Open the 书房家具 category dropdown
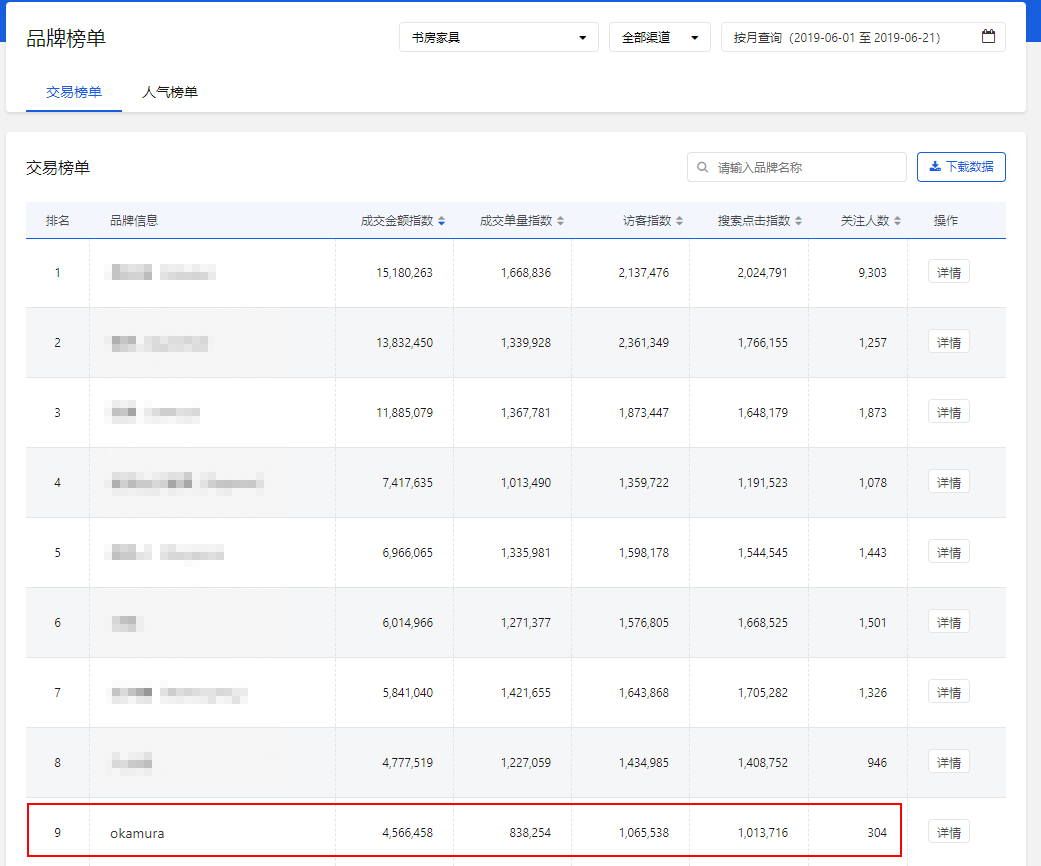 [x=498, y=37]
